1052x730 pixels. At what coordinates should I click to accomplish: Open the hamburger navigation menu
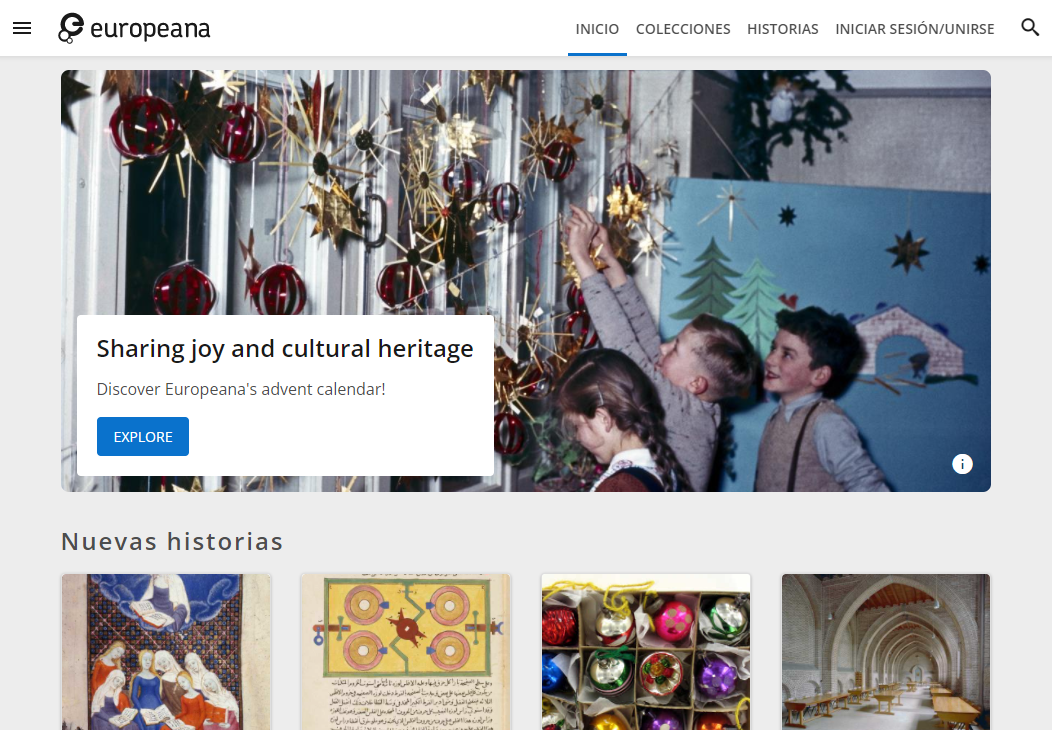click(22, 28)
